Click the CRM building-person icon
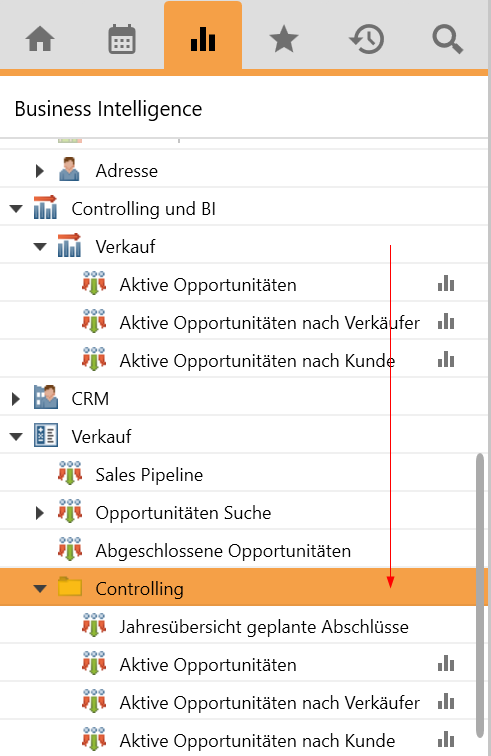Viewport: 491px width, 756px height. [x=46, y=397]
